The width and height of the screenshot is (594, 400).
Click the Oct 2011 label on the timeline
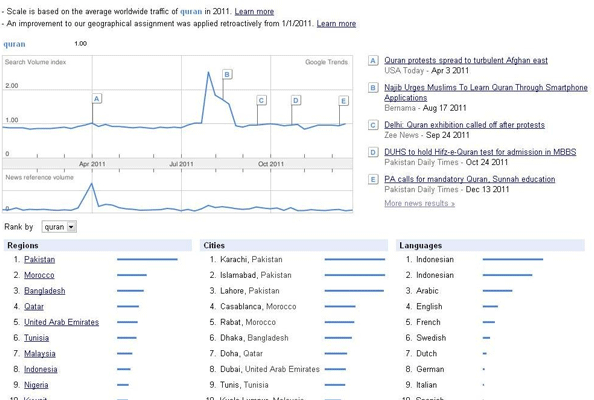270,164
